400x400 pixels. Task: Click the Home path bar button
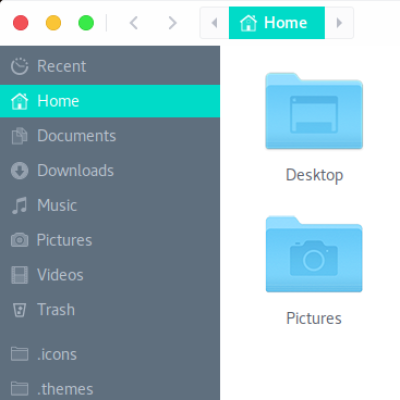pyautogui.click(x=277, y=23)
